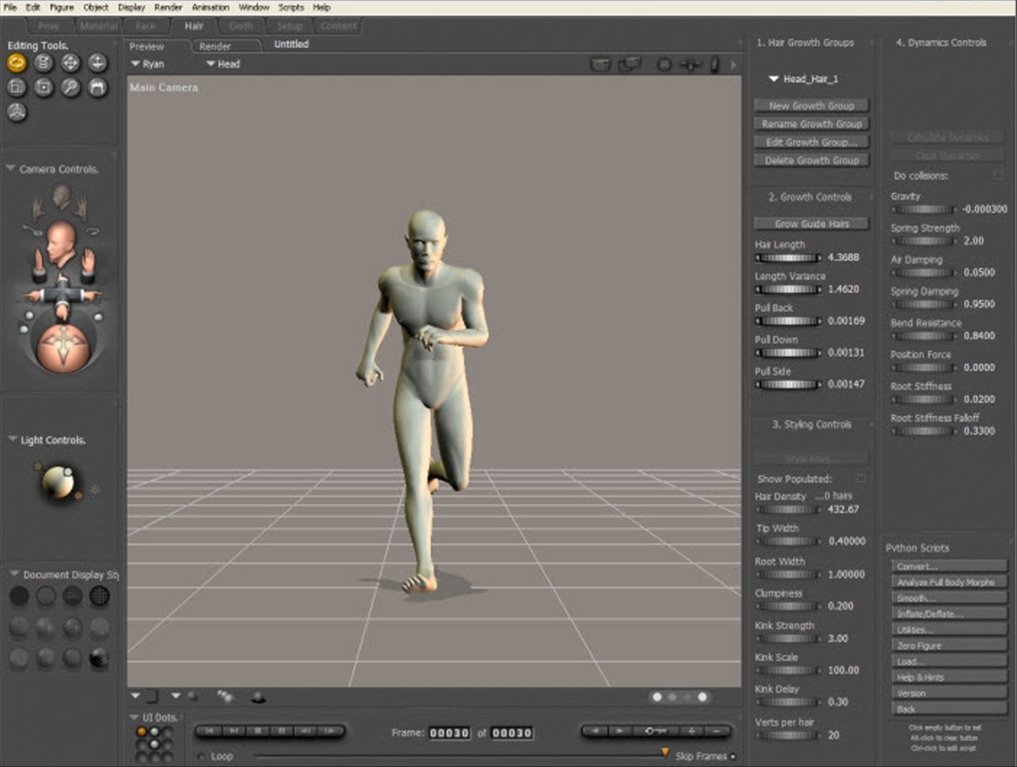Click the main light globe in Light Controls
The height and width of the screenshot is (767, 1017).
(58, 482)
